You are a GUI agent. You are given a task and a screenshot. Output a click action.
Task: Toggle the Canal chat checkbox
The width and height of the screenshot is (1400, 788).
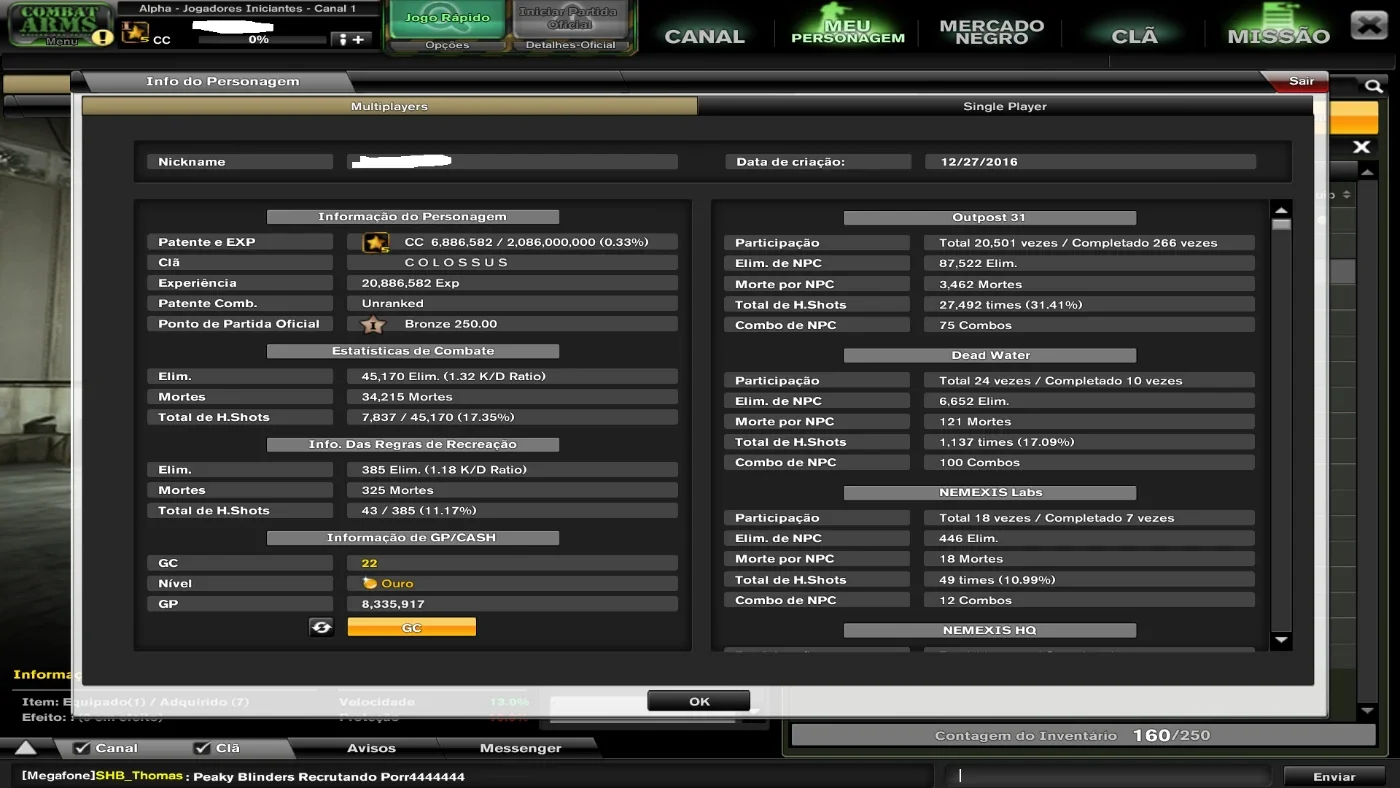pyautogui.click(x=82, y=748)
